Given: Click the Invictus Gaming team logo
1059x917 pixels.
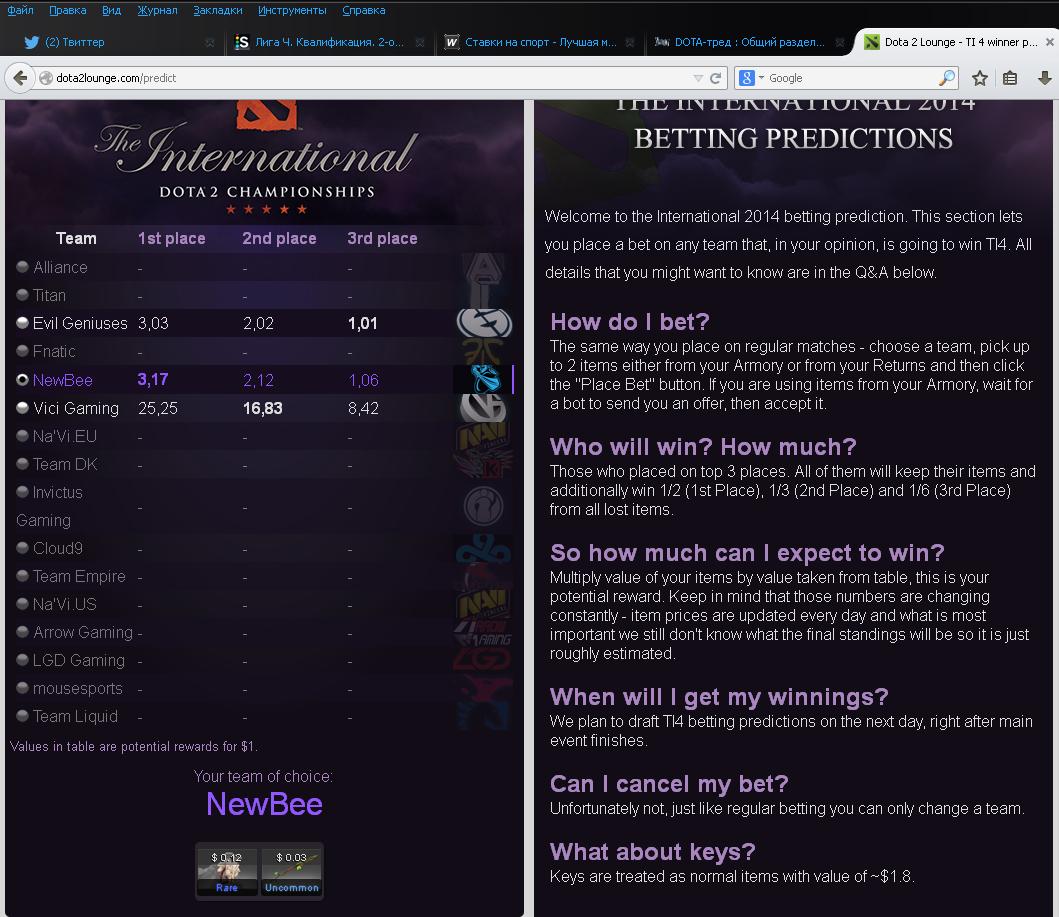Looking at the screenshot, I should (484, 506).
